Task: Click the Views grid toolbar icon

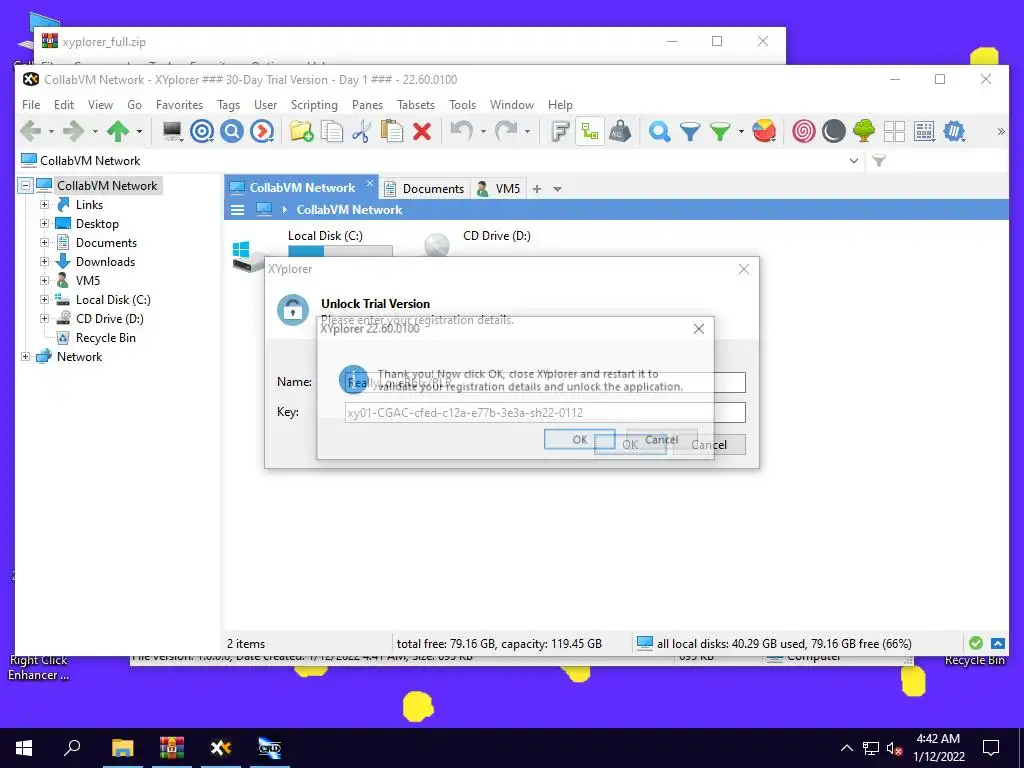Action: 924,131
